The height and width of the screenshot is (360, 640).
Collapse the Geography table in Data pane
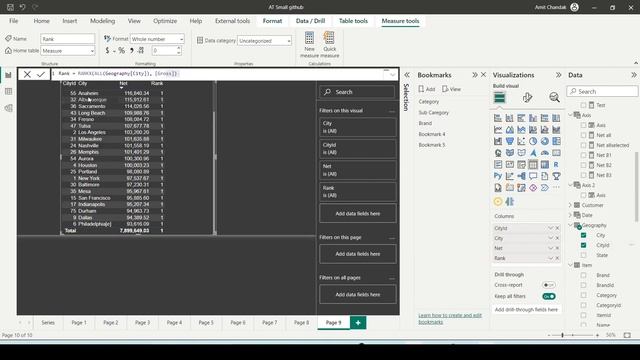[570, 225]
